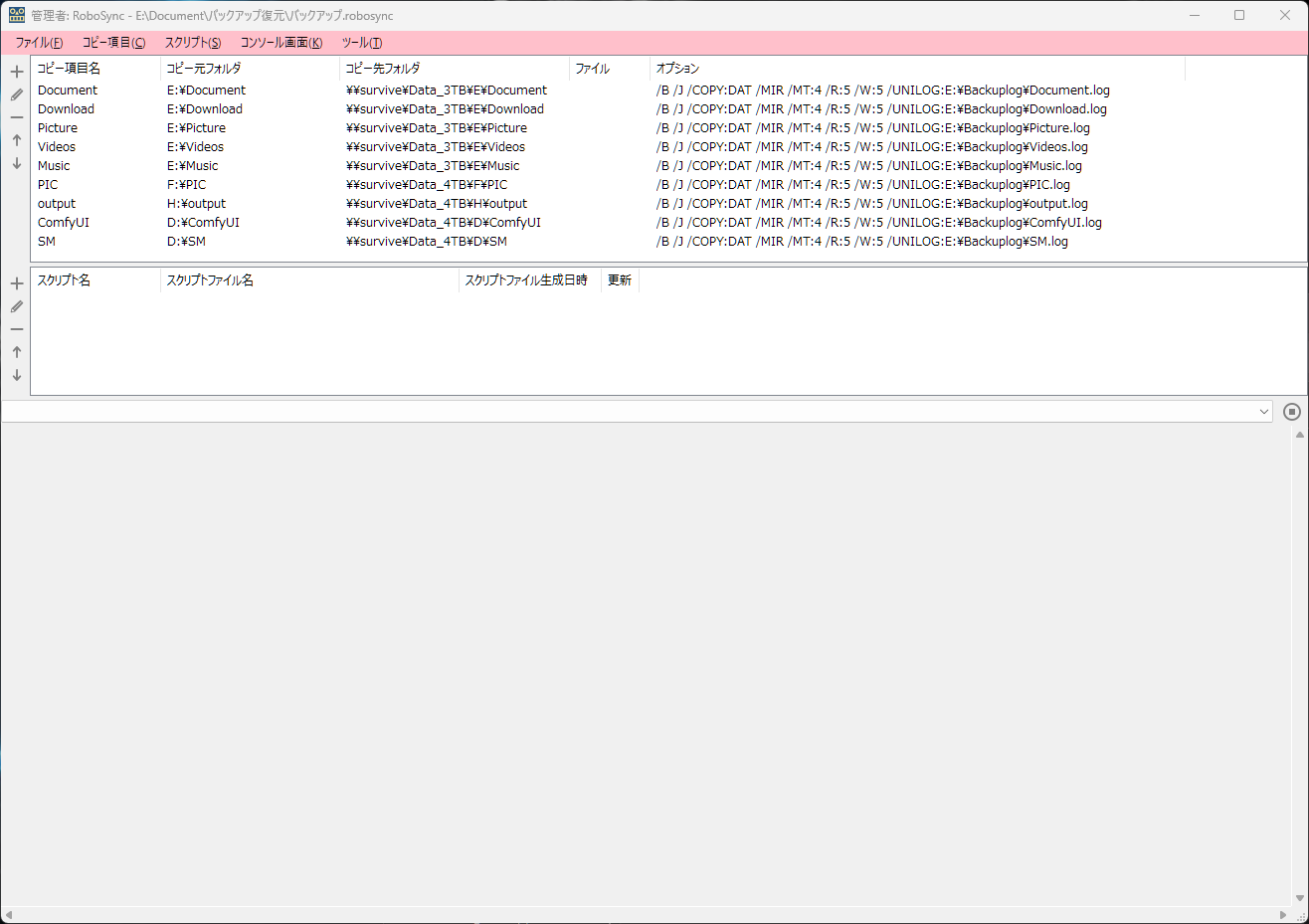The width and height of the screenshot is (1309, 924).
Task: Move script up with arrow icon
Action: (x=17, y=352)
